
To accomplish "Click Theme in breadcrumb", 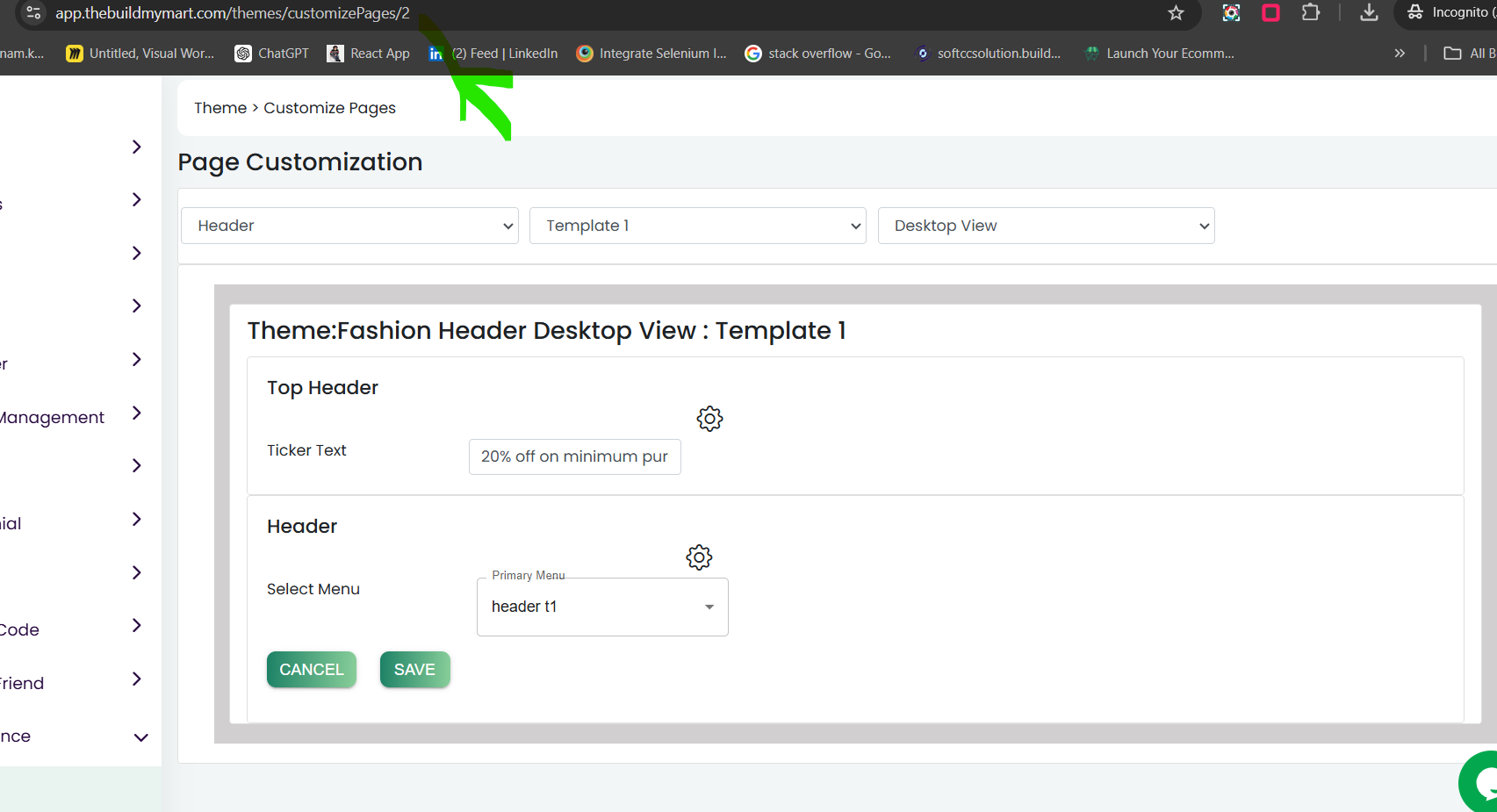I will (x=220, y=108).
